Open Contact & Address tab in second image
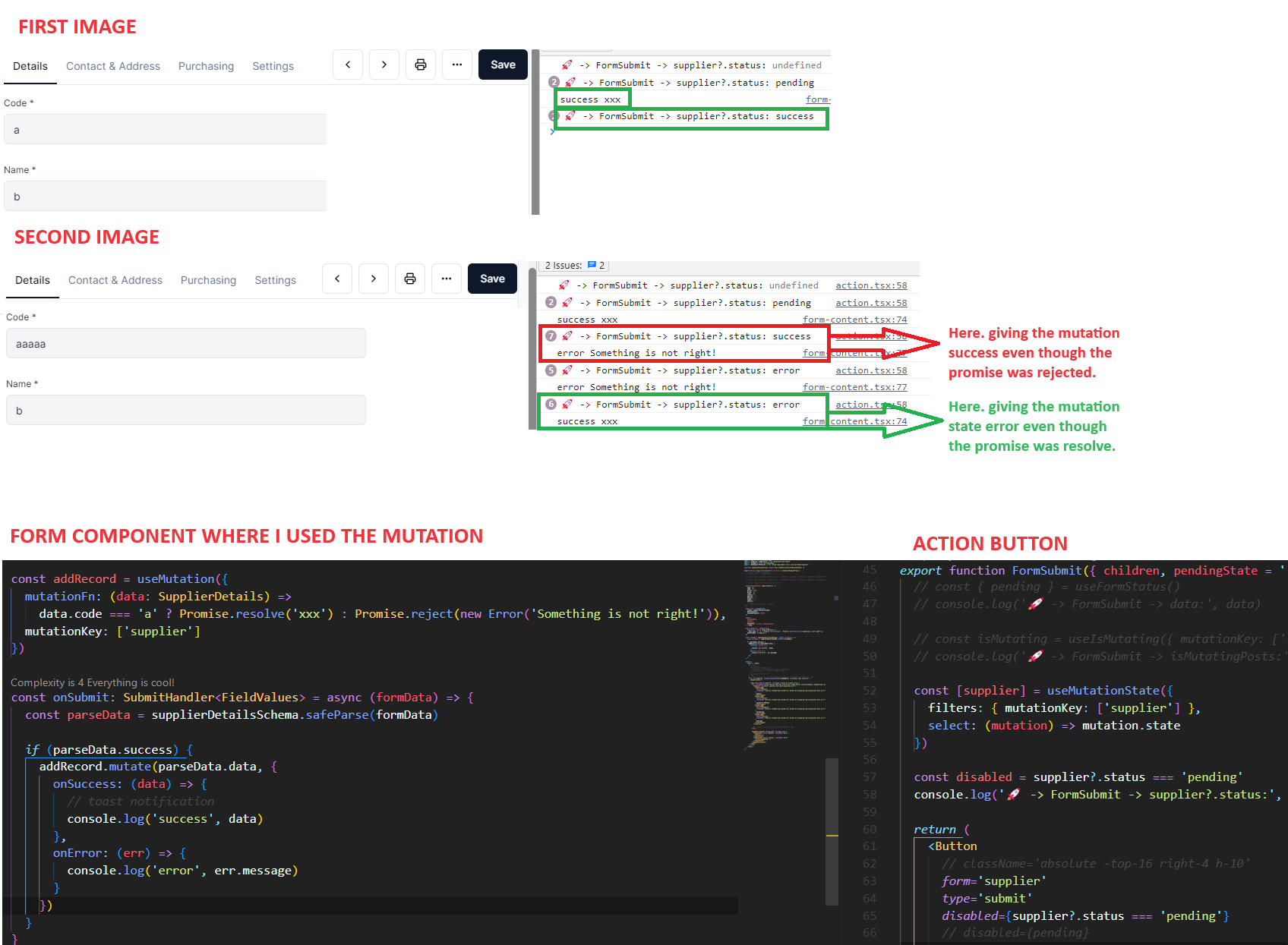This screenshot has width=1288, height=945. tap(115, 280)
